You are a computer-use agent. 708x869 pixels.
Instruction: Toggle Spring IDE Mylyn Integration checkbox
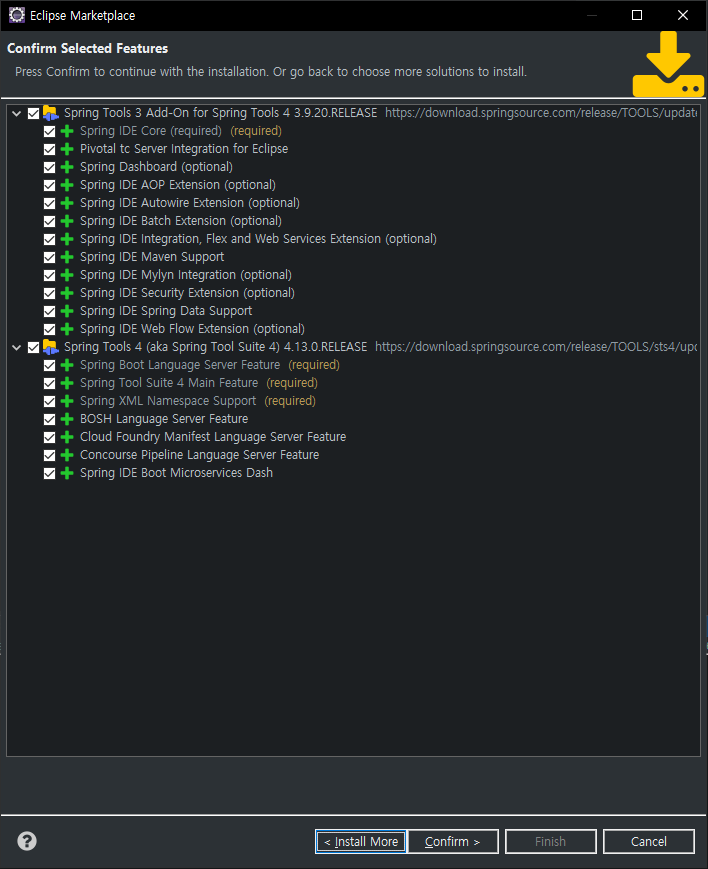(x=49, y=275)
